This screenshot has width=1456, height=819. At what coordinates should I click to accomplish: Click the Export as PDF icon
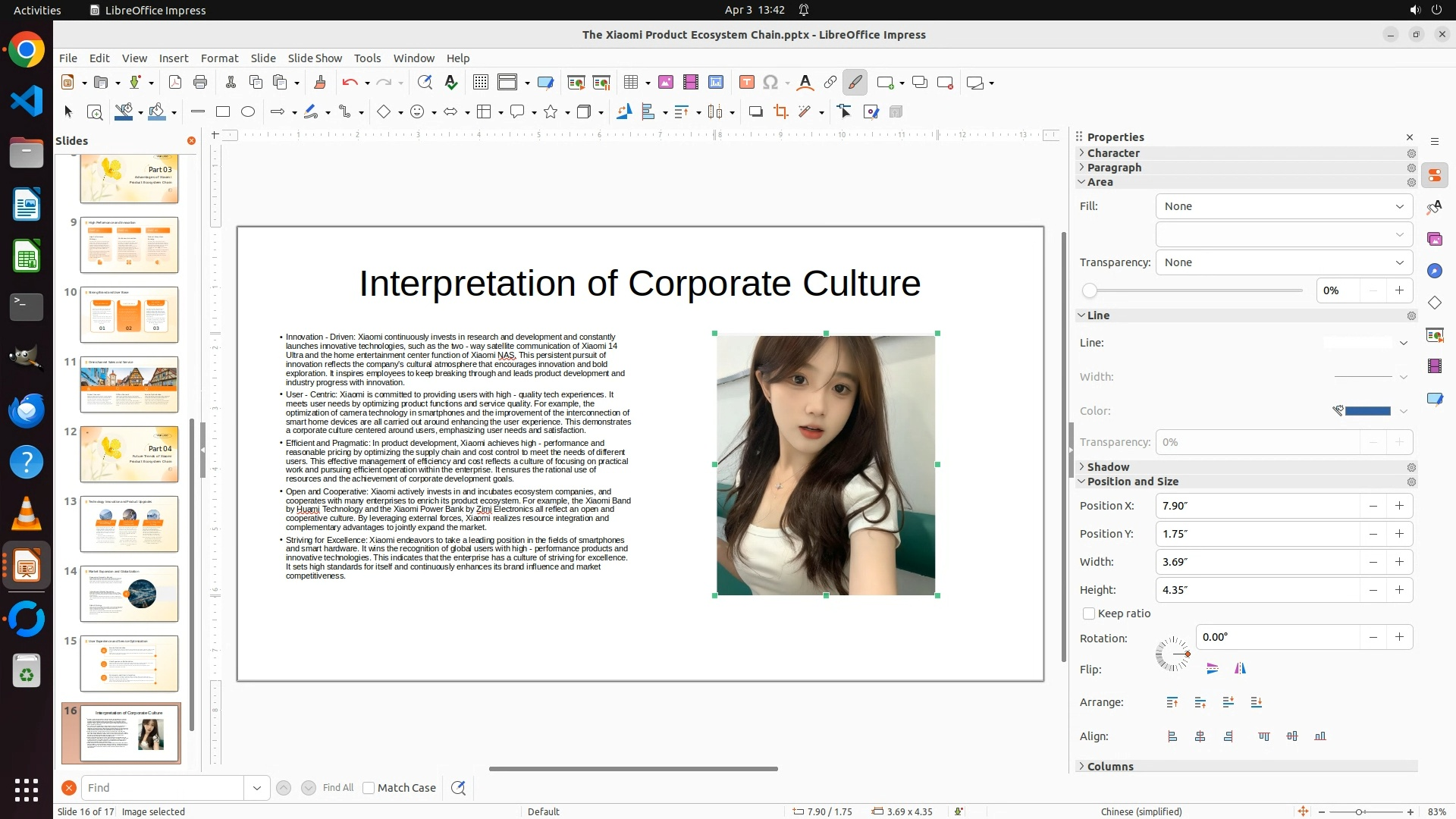(x=175, y=83)
